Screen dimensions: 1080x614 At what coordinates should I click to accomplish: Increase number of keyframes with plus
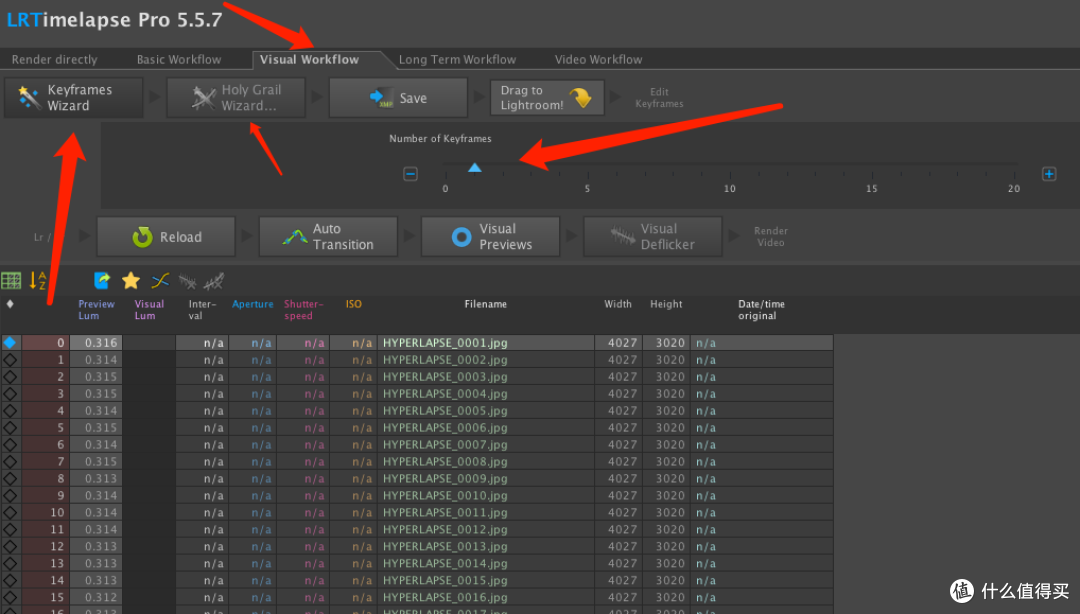point(1049,174)
